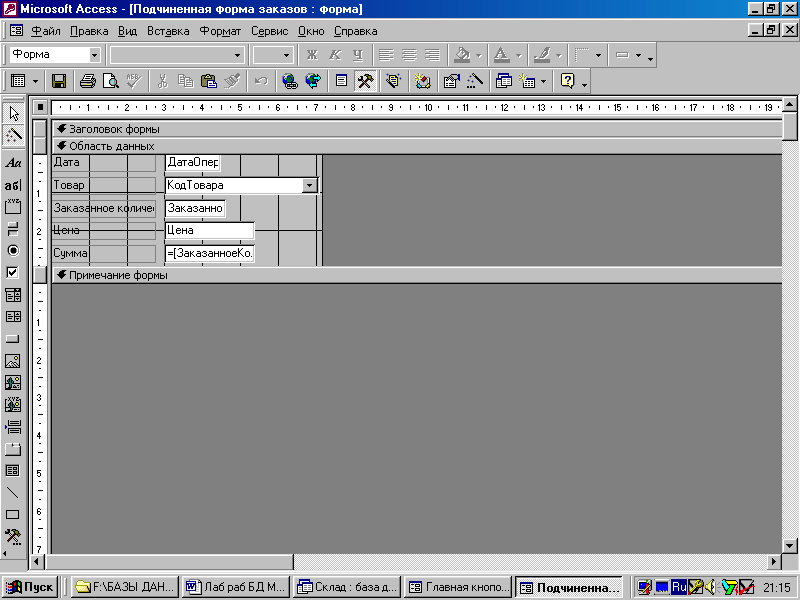Select the Image tool in toolbox
The image size is (800, 600).
click(x=13, y=361)
